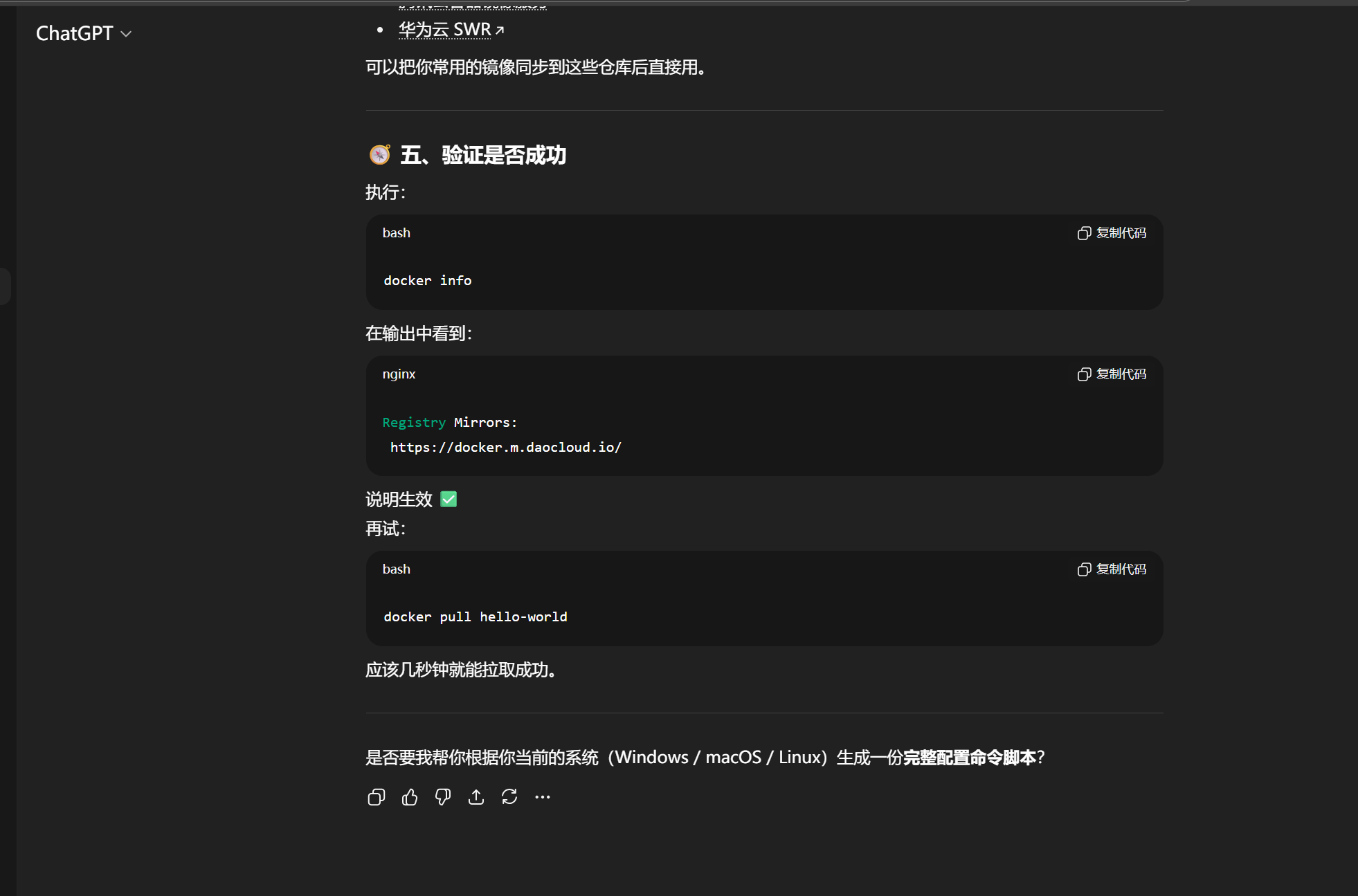Click the bold text 完整配置命令脚本
The width and height of the screenshot is (1358, 896).
click(970, 758)
